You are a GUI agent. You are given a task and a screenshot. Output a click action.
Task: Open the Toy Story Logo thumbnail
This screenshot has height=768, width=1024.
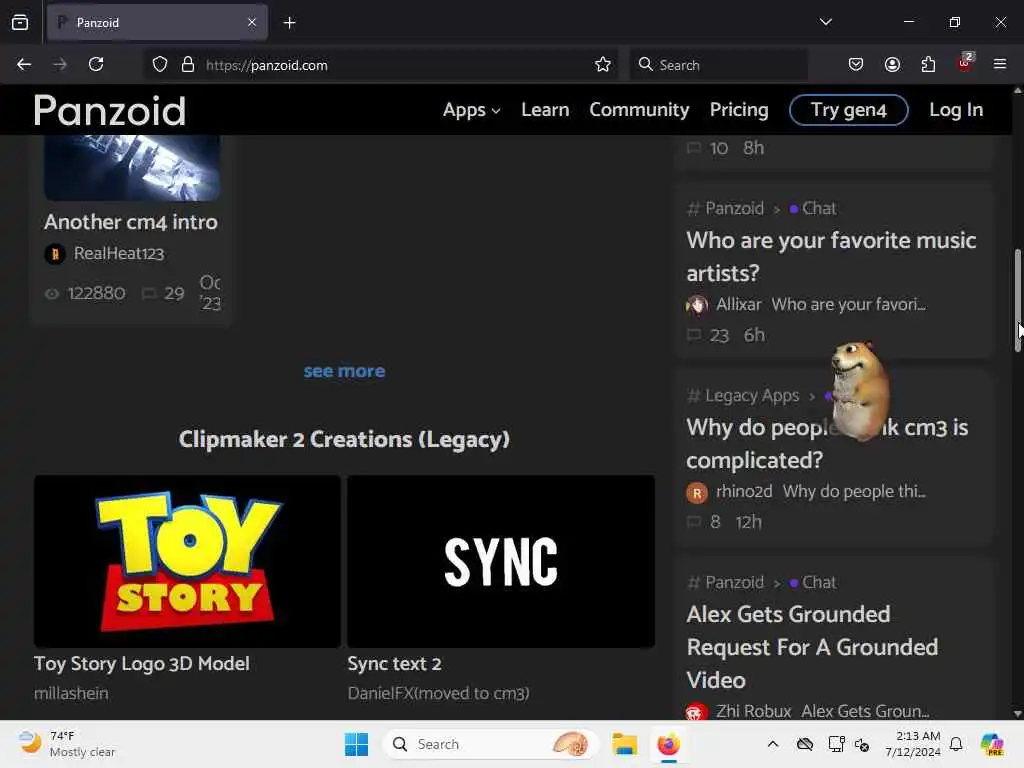tap(187, 561)
